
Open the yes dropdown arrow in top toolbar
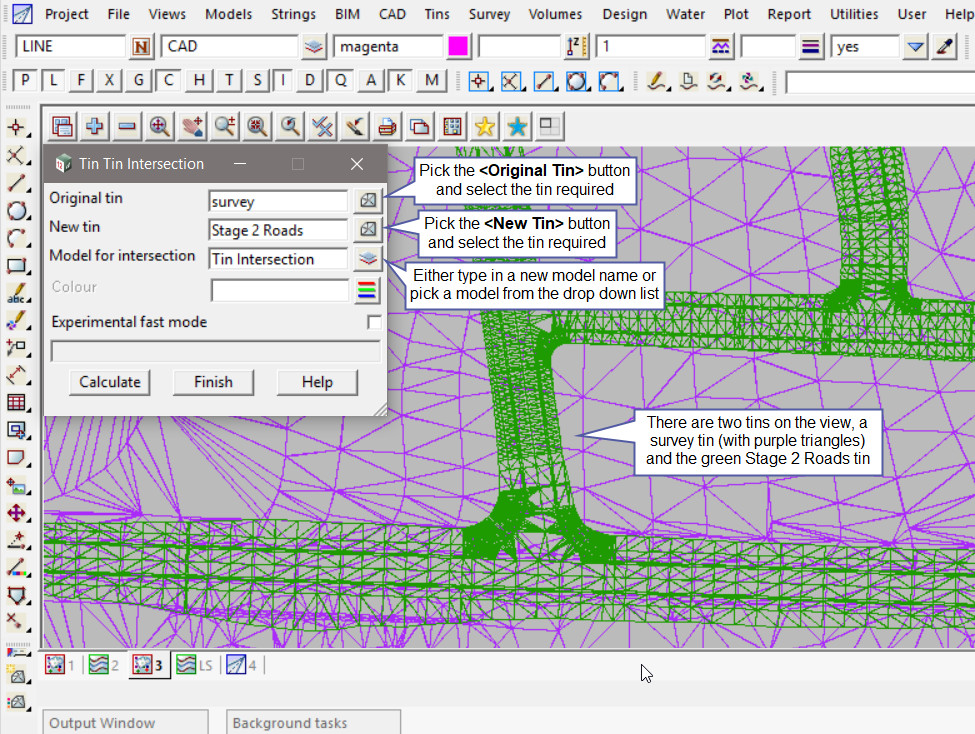(916, 47)
